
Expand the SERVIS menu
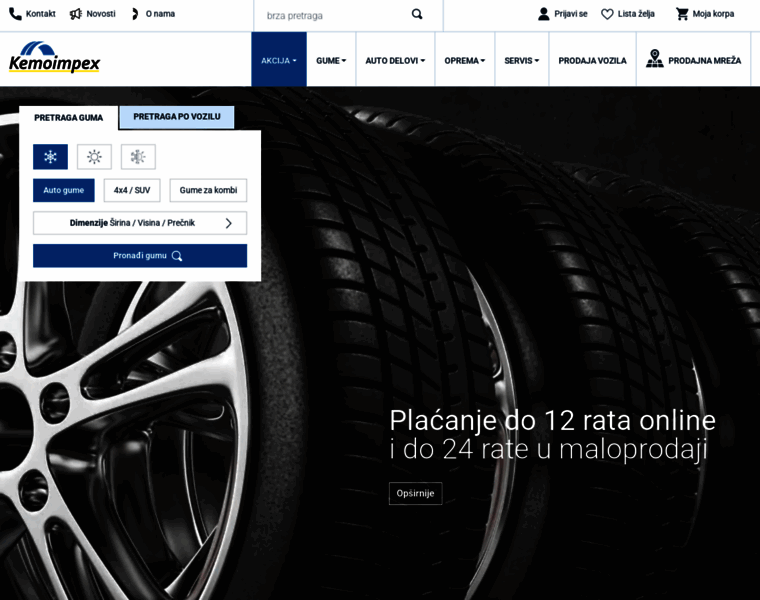(522, 61)
